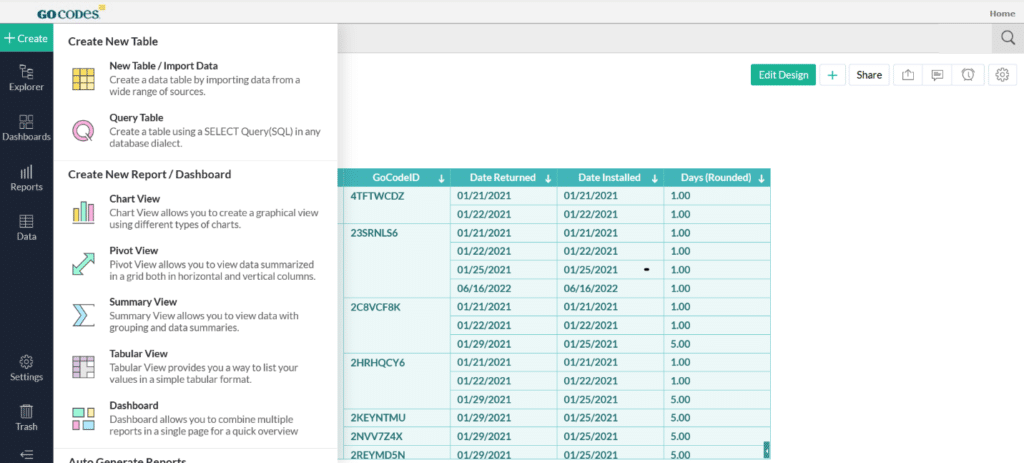Sort by the GoCodeID column arrow
Image resolution: width=1024 pixels, height=463 pixels.
[x=442, y=178]
